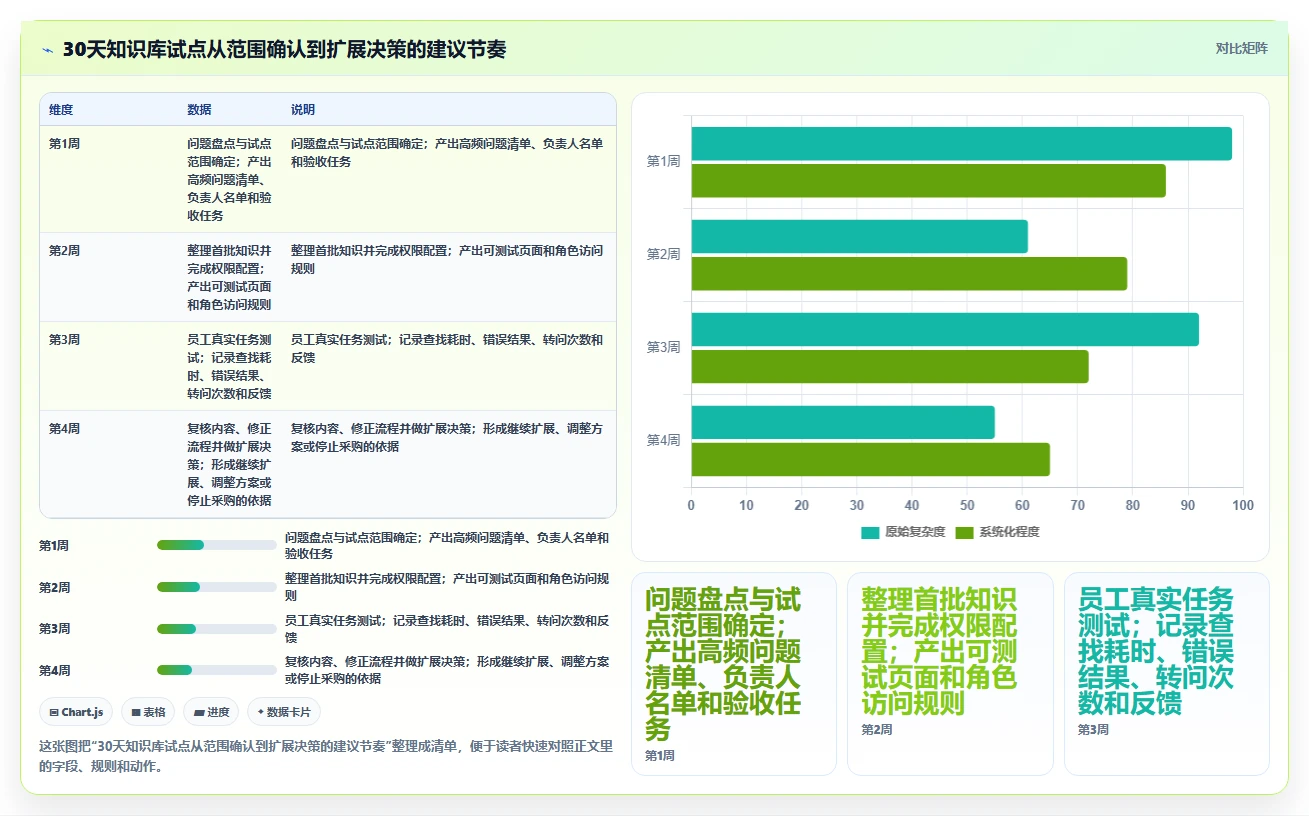Click the 第2周 label under the middle card
Image resolution: width=1309 pixels, height=816 pixels.
coord(877,730)
